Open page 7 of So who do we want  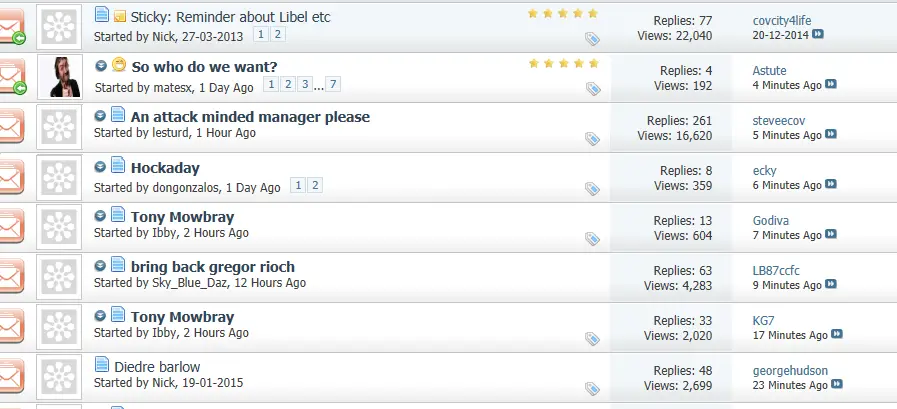pos(332,85)
